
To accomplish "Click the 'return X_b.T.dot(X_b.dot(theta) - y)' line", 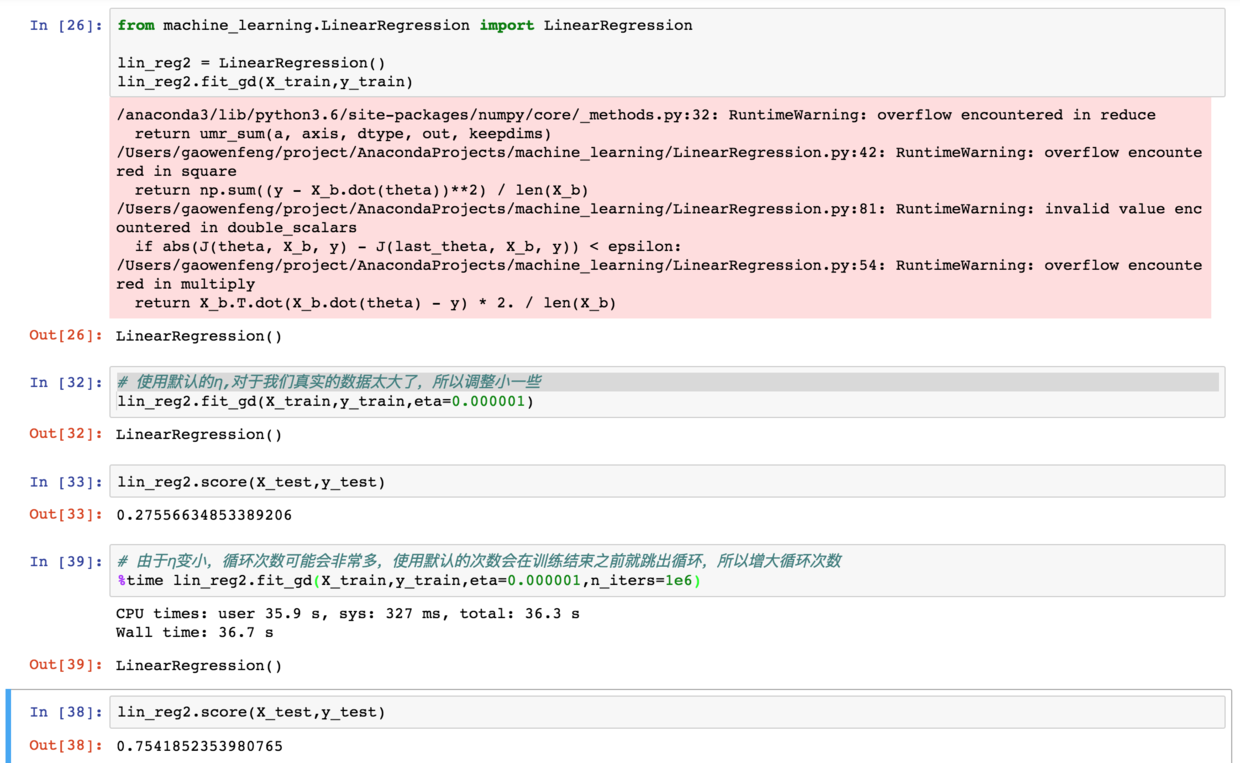I will [x=375, y=303].
